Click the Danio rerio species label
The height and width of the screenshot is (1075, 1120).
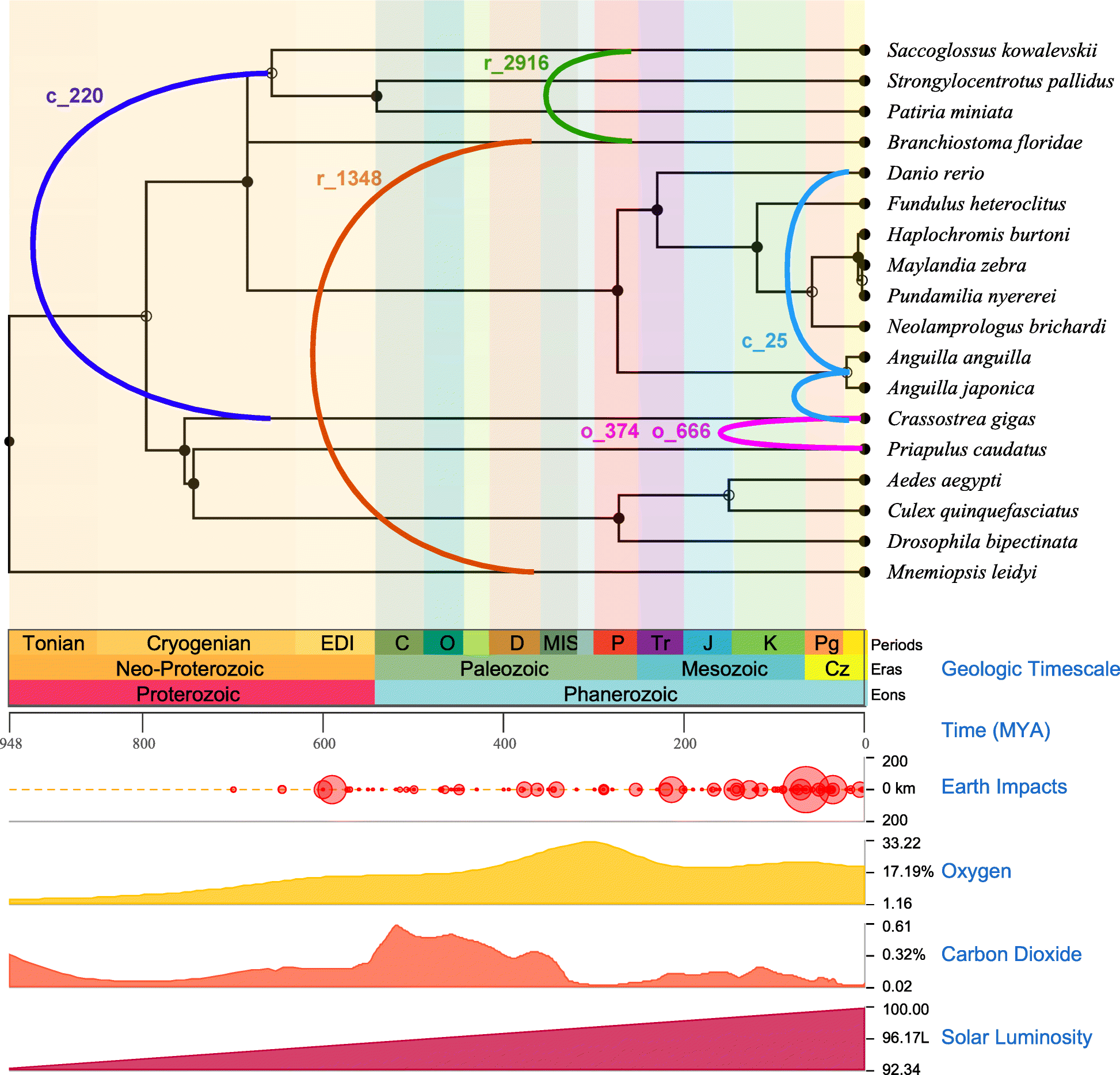935,173
